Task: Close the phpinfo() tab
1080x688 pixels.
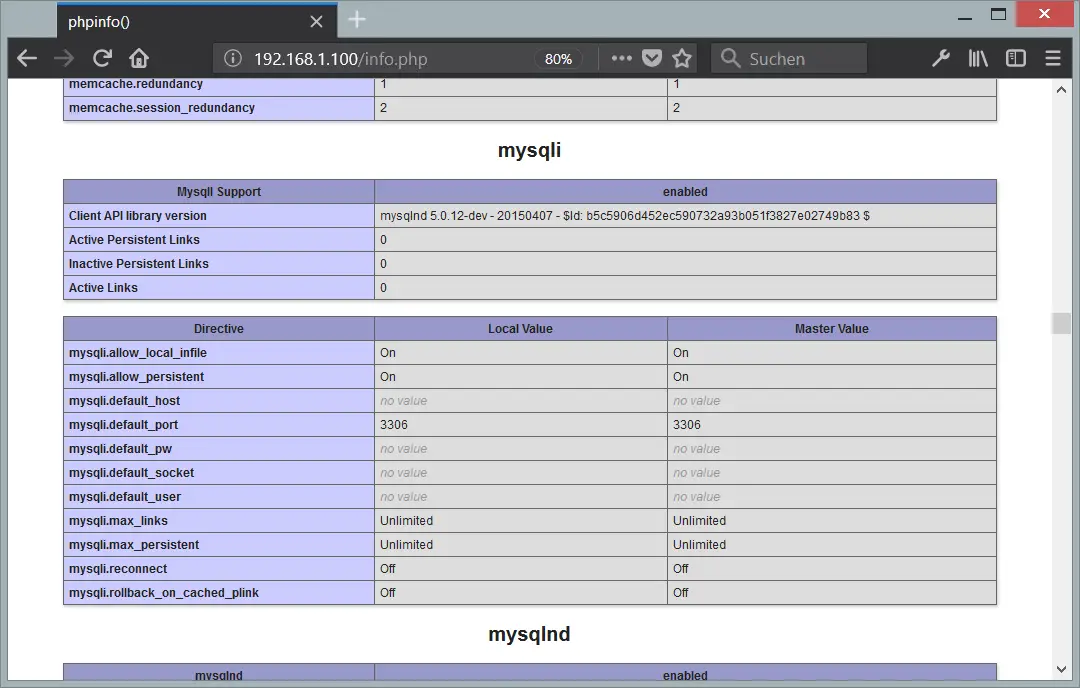Action: (x=316, y=22)
